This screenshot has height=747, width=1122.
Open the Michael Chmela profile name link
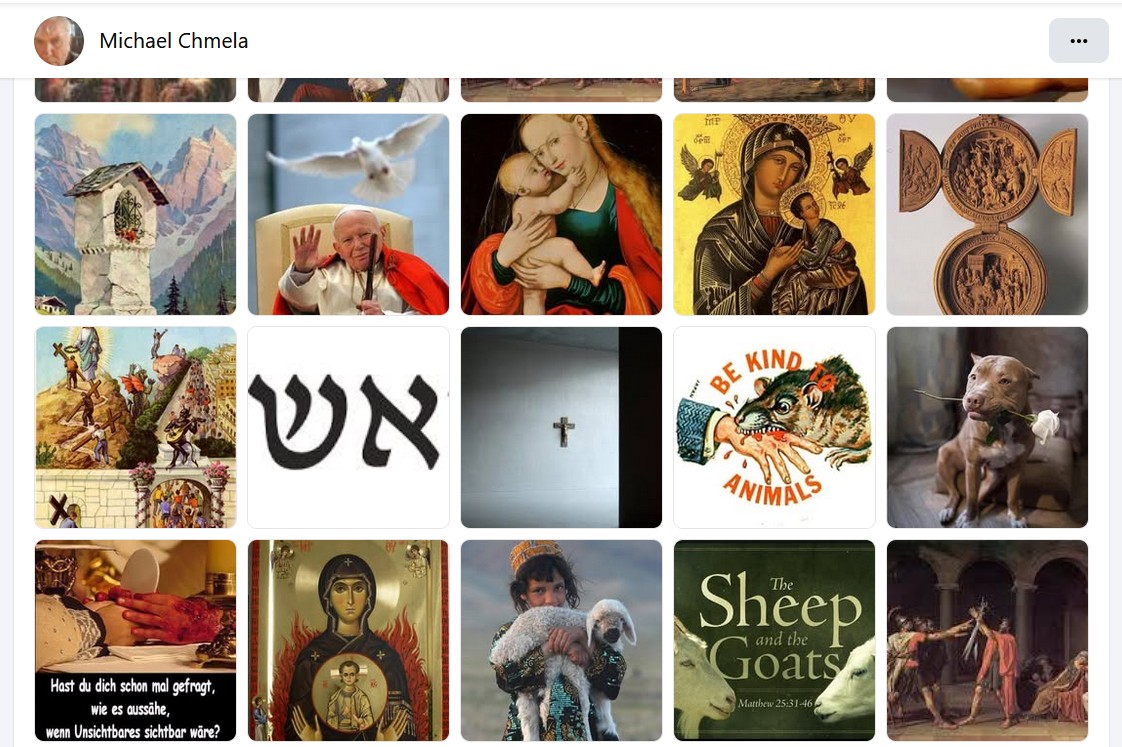[174, 41]
